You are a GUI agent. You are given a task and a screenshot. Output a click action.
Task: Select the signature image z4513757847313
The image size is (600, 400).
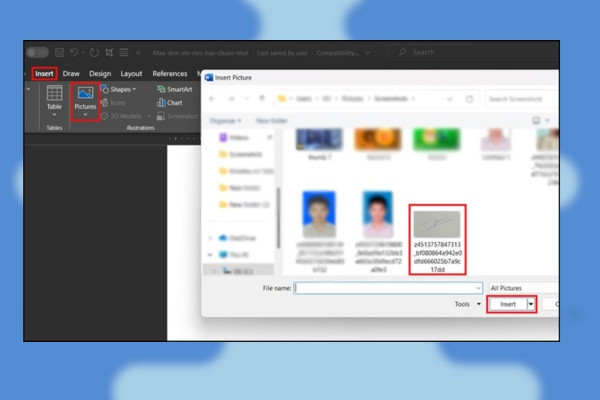[437, 240]
